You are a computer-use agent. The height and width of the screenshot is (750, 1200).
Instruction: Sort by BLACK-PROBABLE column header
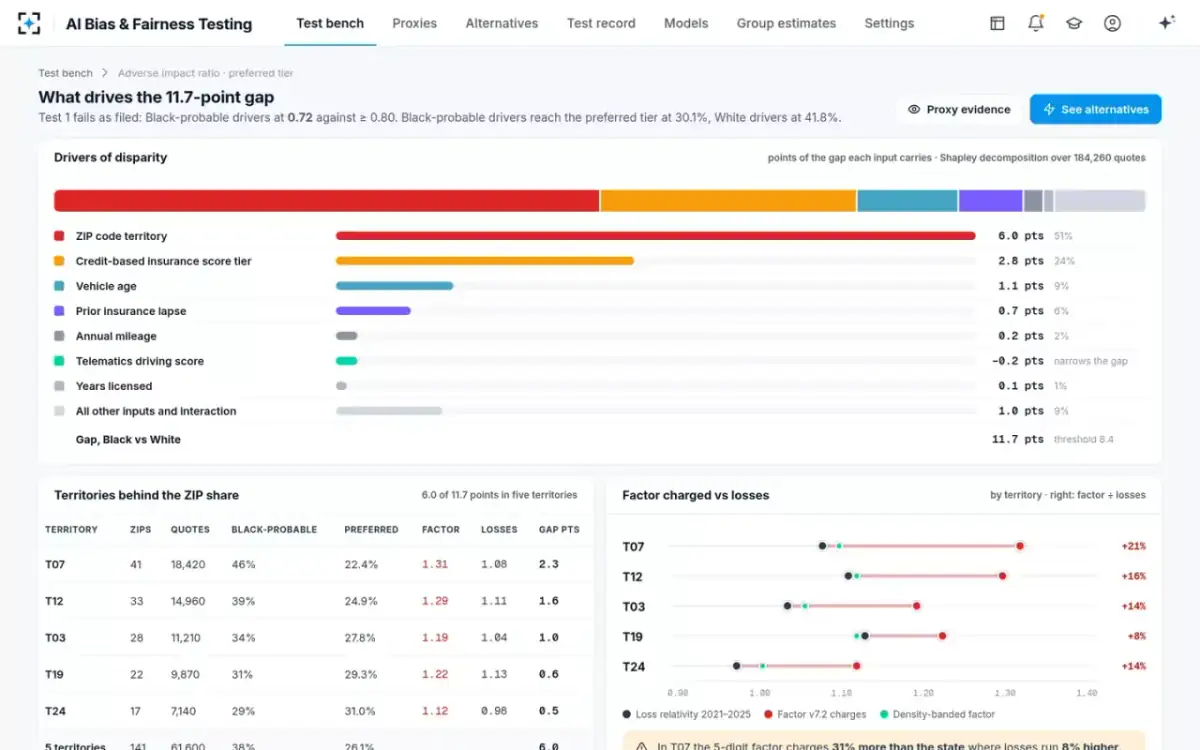pyautogui.click(x=274, y=529)
